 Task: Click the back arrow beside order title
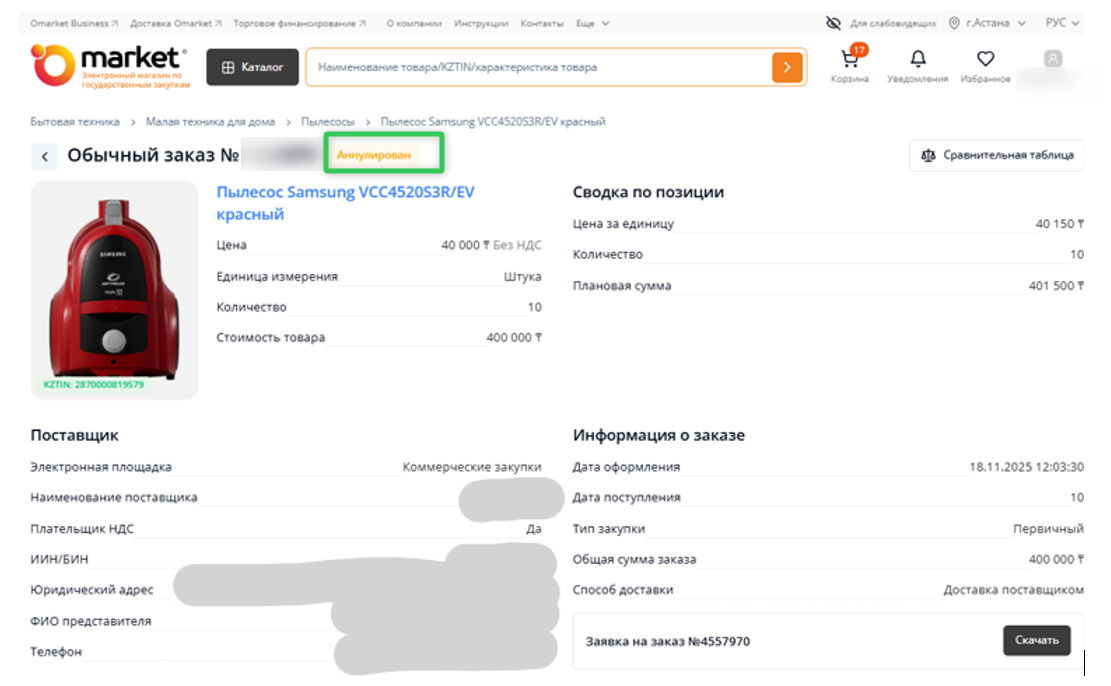pyautogui.click(x=44, y=156)
